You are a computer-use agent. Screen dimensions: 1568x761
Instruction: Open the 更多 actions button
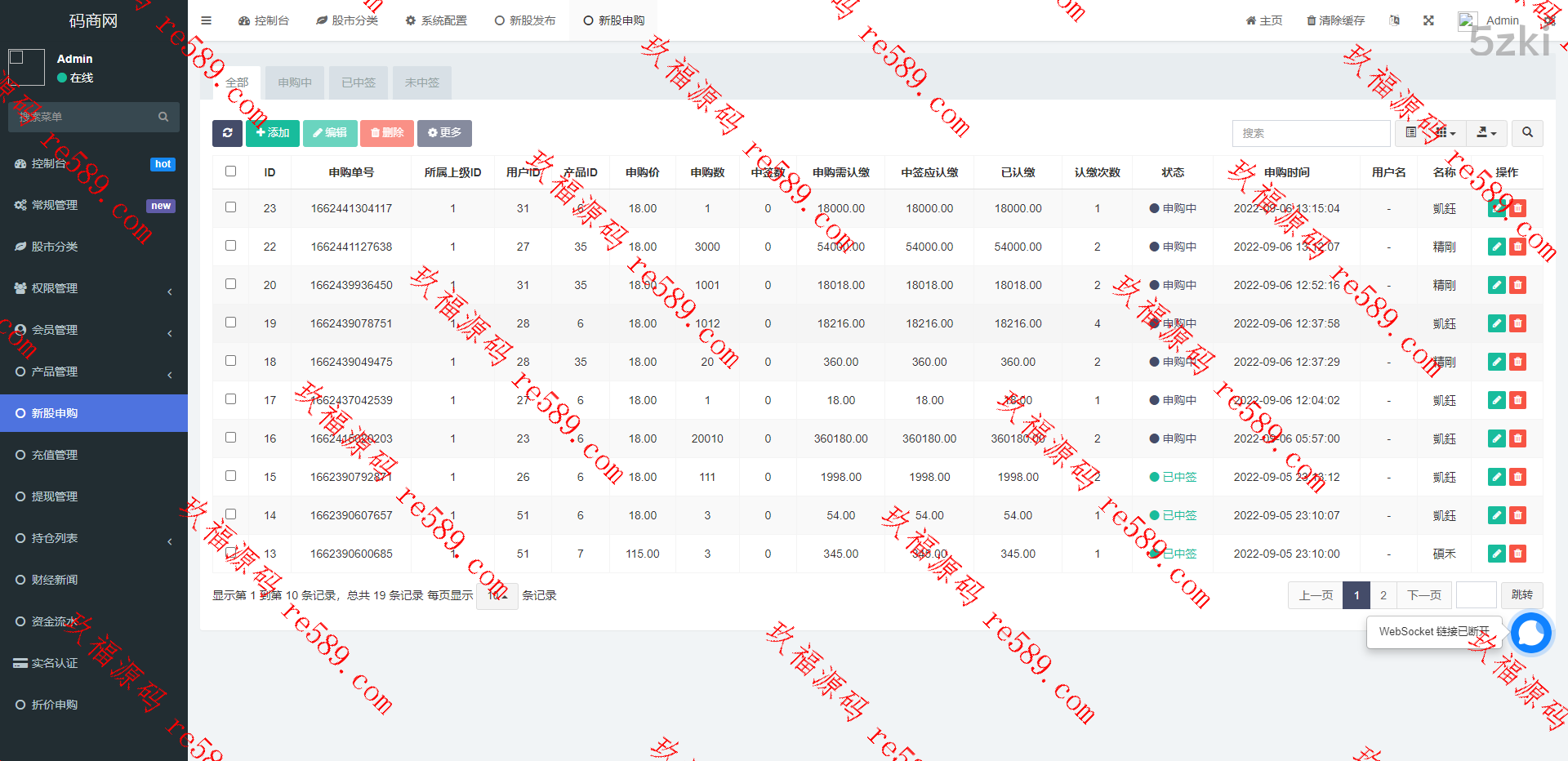point(444,133)
